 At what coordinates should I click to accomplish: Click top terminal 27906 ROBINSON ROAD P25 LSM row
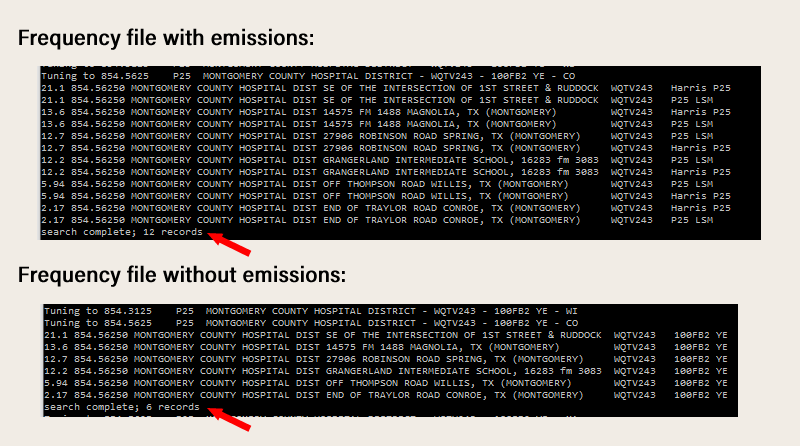click(x=377, y=136)
